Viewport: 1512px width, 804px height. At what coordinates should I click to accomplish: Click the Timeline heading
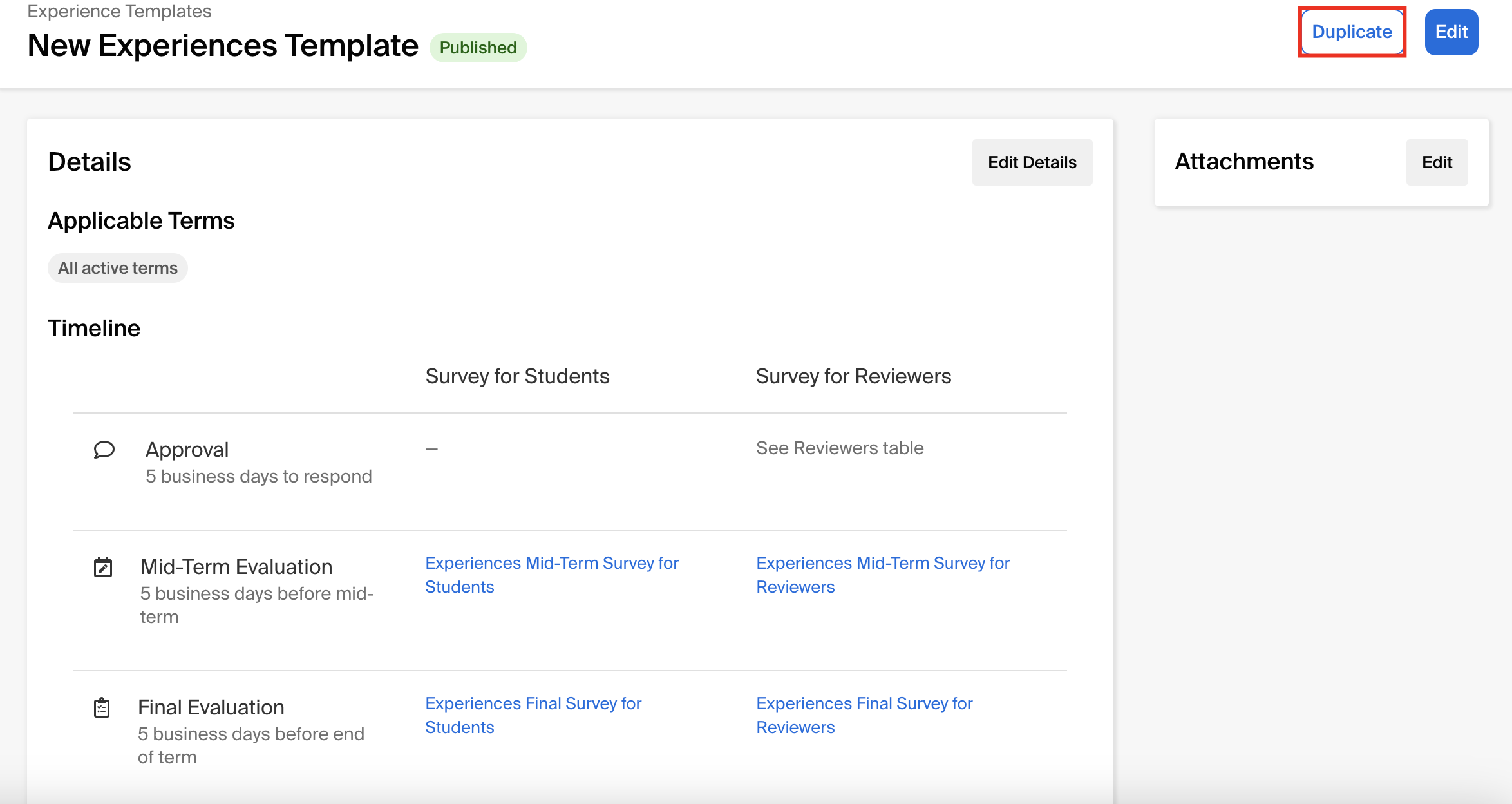coord(94,328)
